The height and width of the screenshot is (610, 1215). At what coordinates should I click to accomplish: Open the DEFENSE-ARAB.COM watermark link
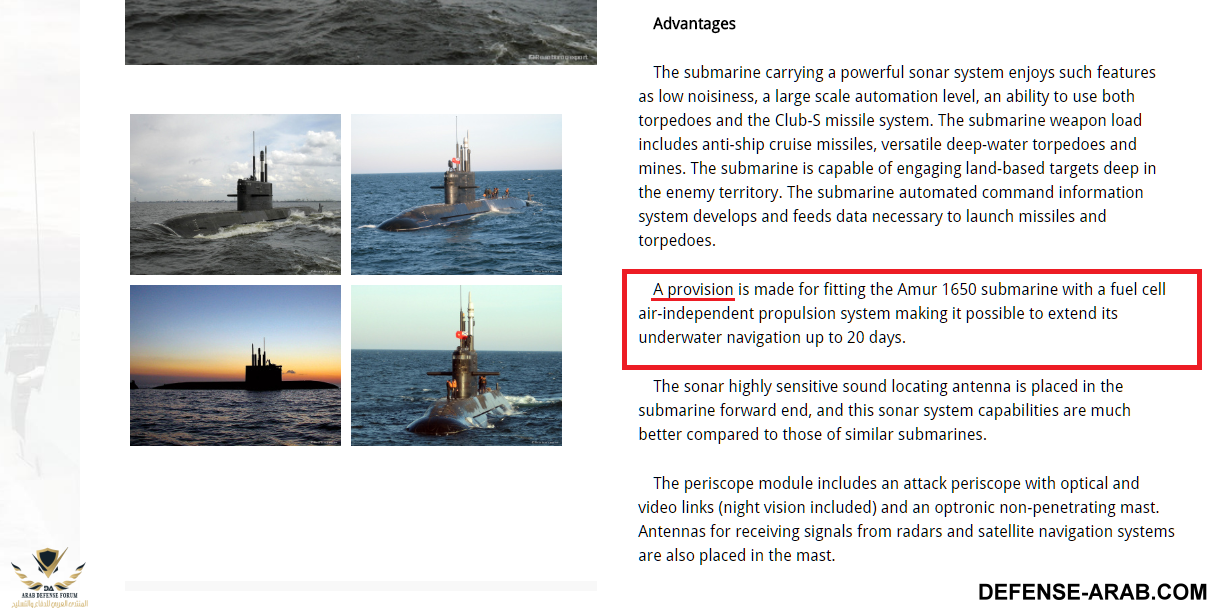point(1092,592)
